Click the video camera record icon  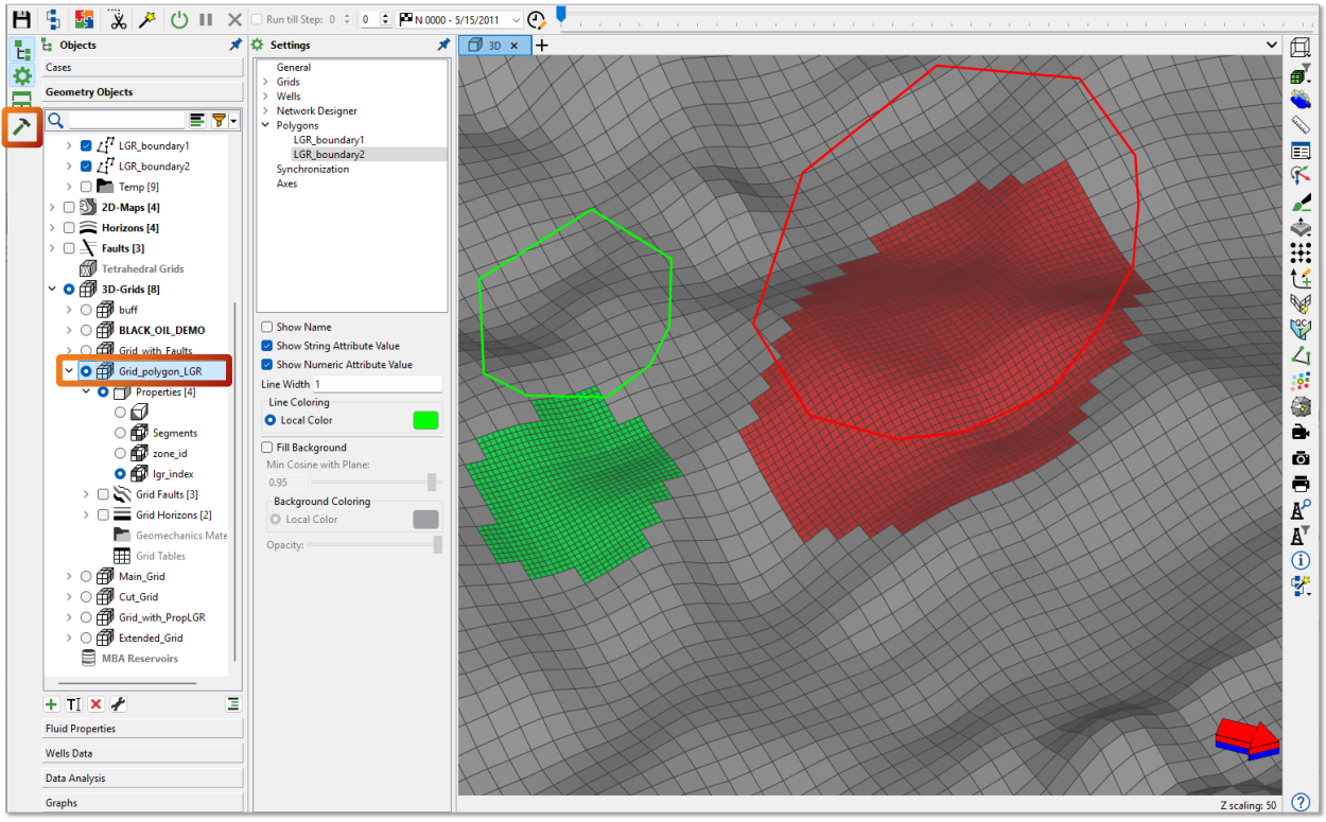pos(1300,432)
